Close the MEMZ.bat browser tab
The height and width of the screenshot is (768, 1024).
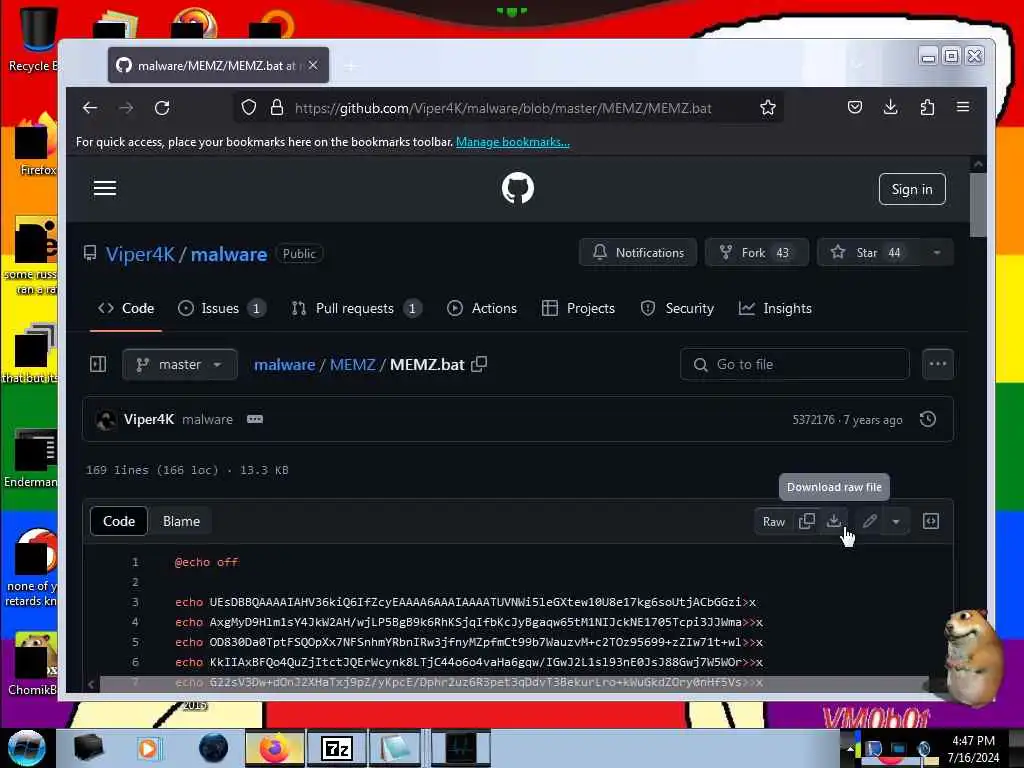(313, 65)
